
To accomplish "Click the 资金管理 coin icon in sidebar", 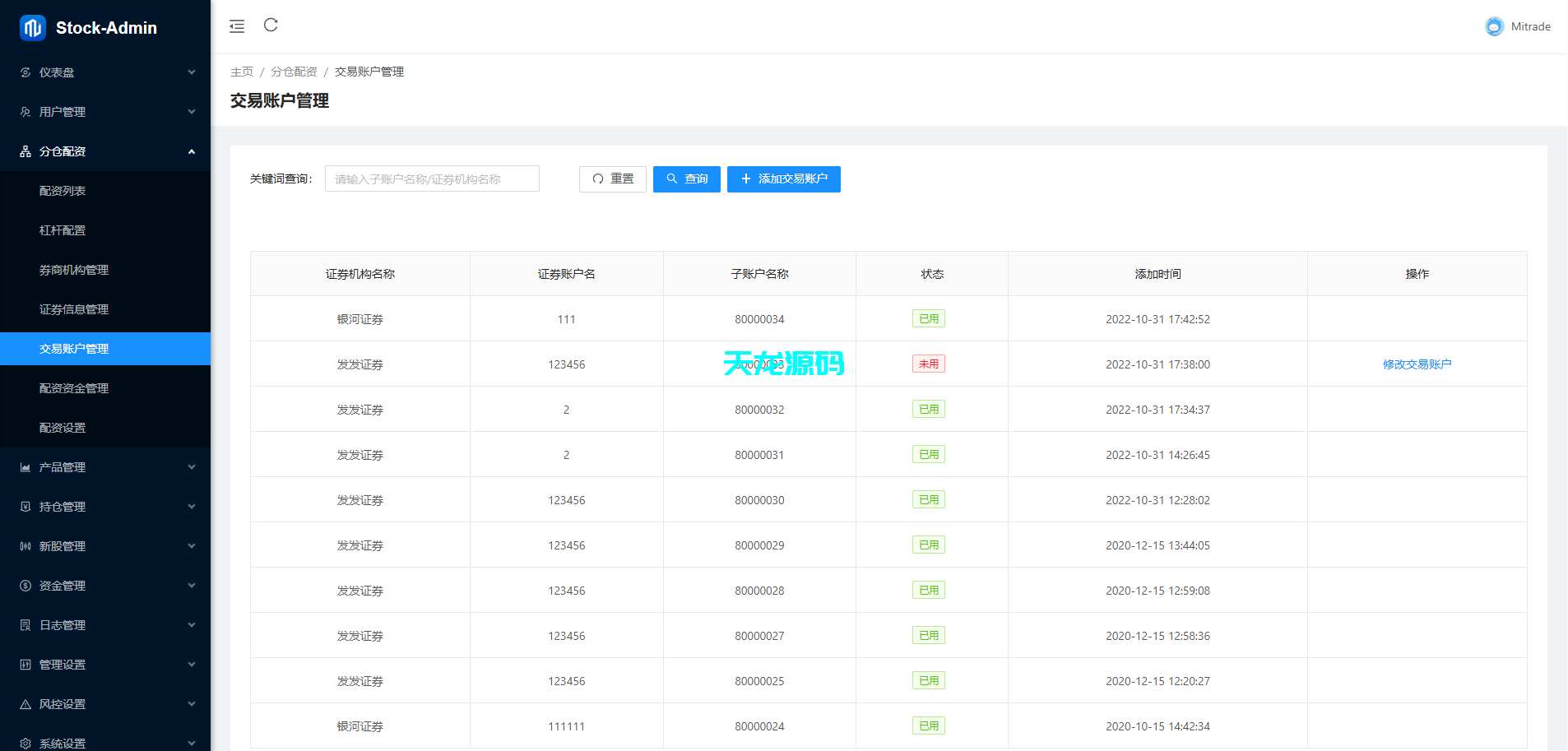I will click(x=26, y=586).
